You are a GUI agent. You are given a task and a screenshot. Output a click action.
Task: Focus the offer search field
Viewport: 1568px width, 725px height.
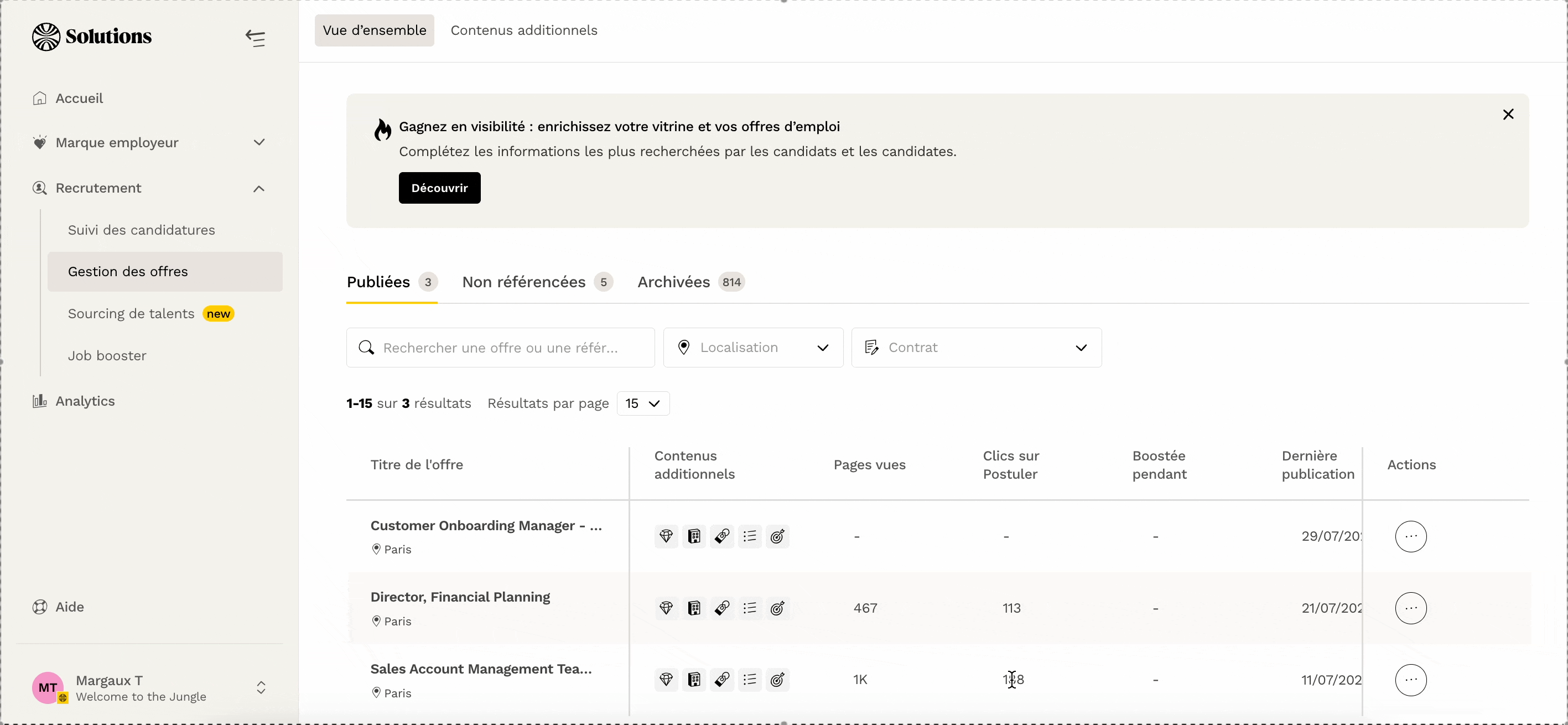[500, 348]
